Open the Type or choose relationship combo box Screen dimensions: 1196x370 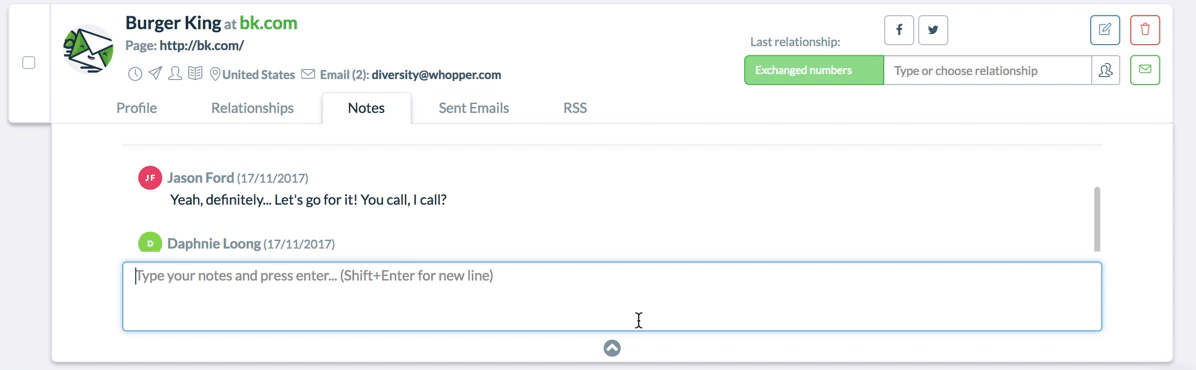click(x=987, y=70)
